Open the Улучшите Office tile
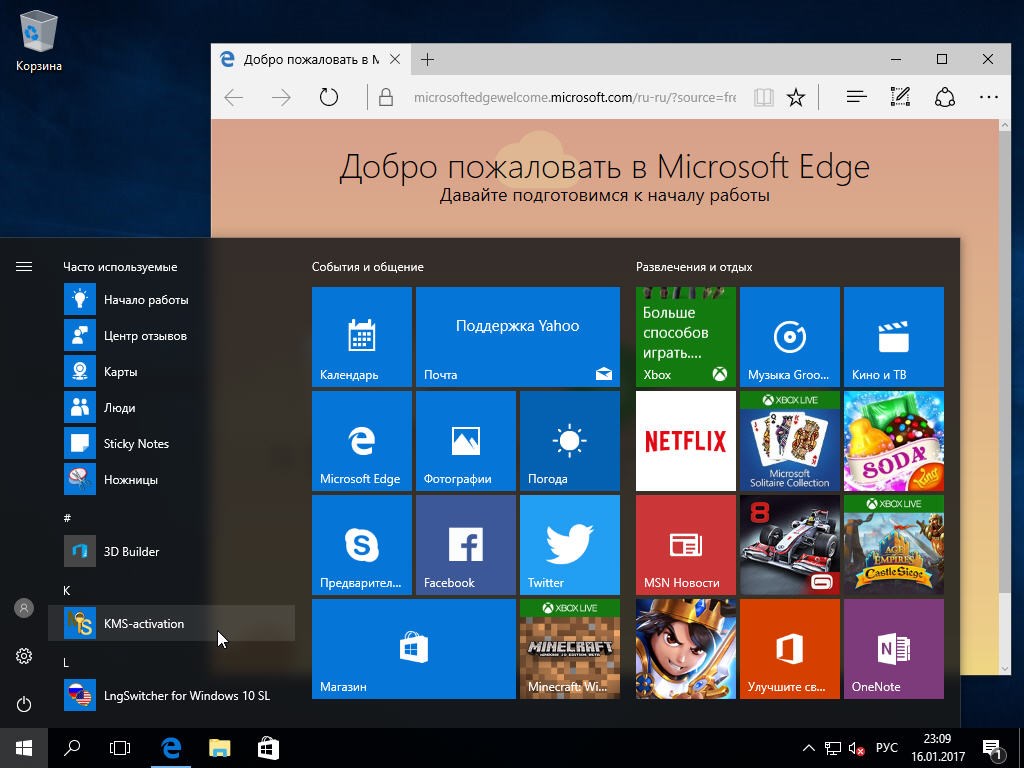 pos(790,648)
